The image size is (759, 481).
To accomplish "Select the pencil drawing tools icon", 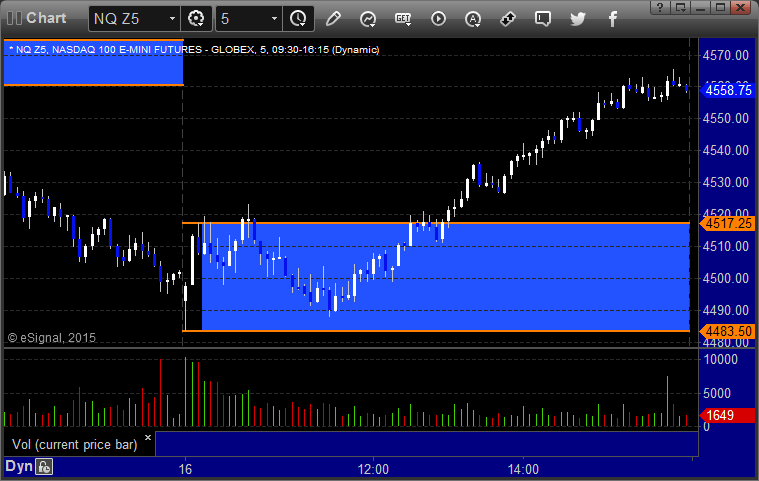I will [333, 19].
